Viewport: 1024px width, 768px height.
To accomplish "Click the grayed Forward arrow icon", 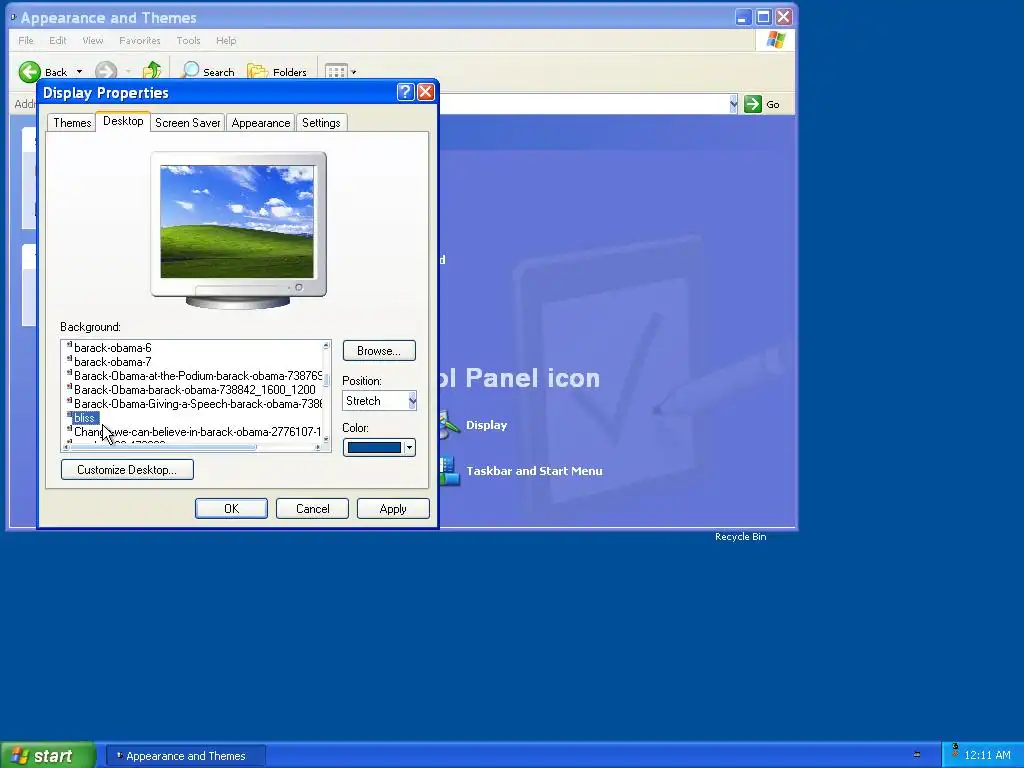I will click(x=106, y=71).
